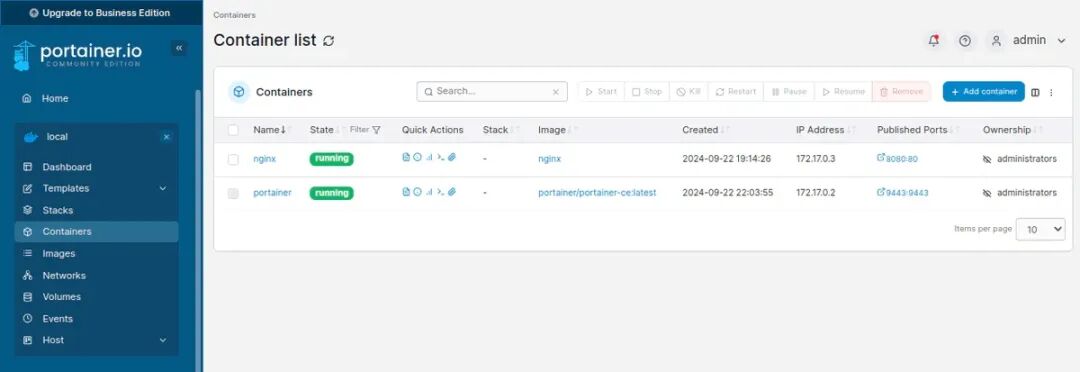Click the Add container button

pos(984,92)
